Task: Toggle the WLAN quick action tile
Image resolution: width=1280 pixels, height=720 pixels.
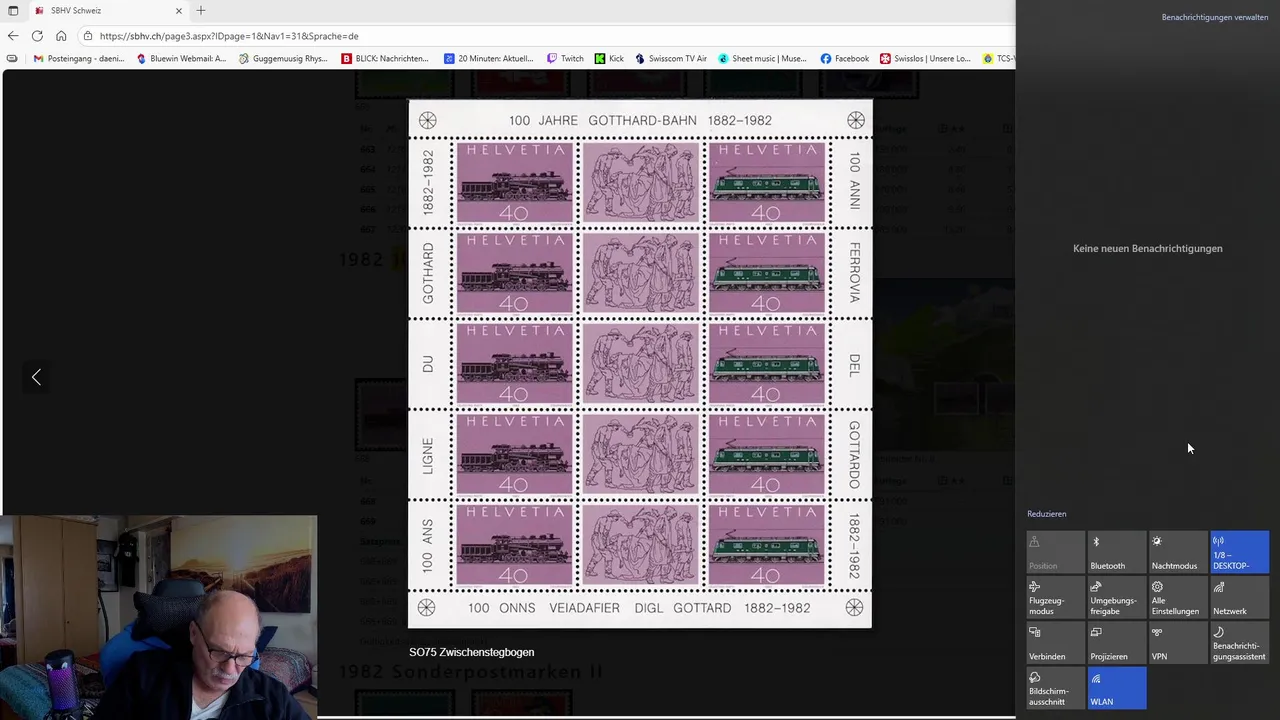Action: pyautogui.click(x=1116, y=689)
